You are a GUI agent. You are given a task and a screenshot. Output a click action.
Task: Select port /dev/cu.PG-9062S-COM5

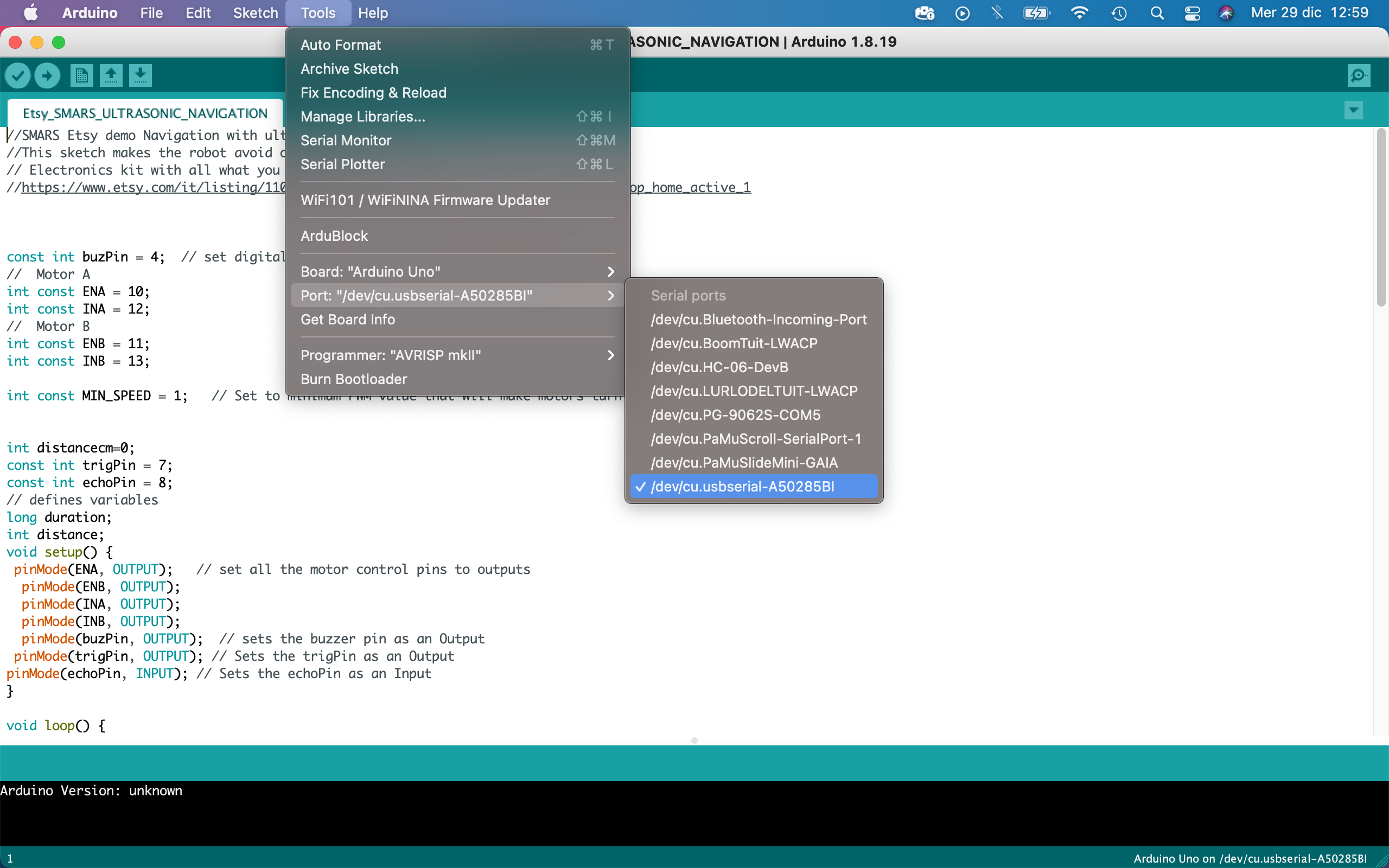pyautogui.click(x=754, y=415)
